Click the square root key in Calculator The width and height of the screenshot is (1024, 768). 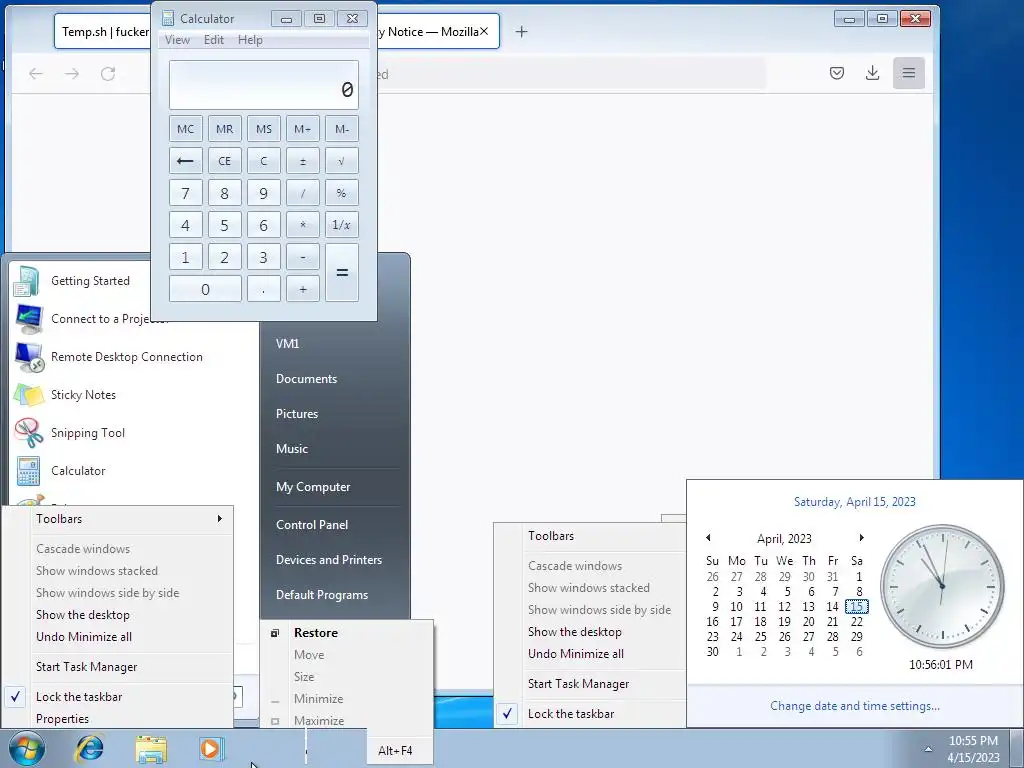pos(342,161)
